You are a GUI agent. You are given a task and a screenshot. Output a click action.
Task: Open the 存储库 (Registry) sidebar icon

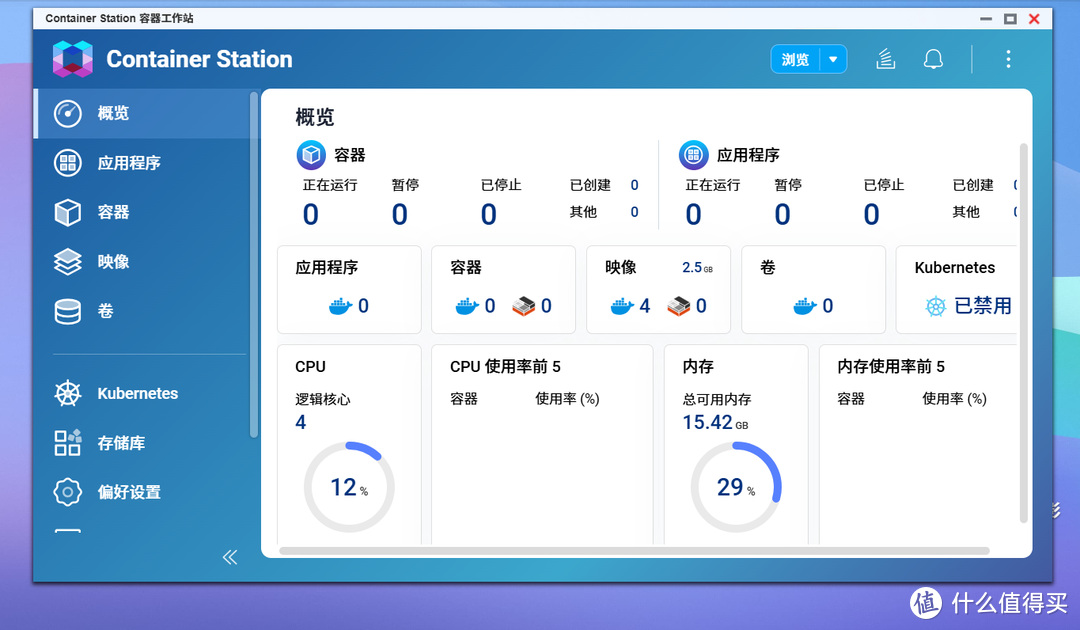pos(67,442)
